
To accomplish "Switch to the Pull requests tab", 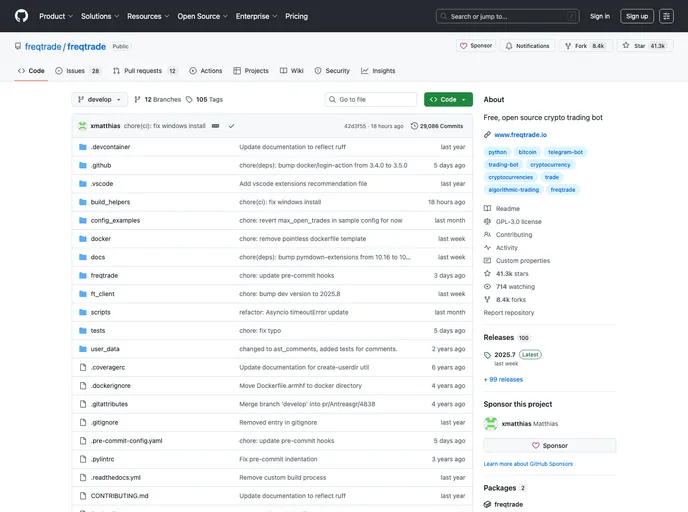I will coord(145,71).
